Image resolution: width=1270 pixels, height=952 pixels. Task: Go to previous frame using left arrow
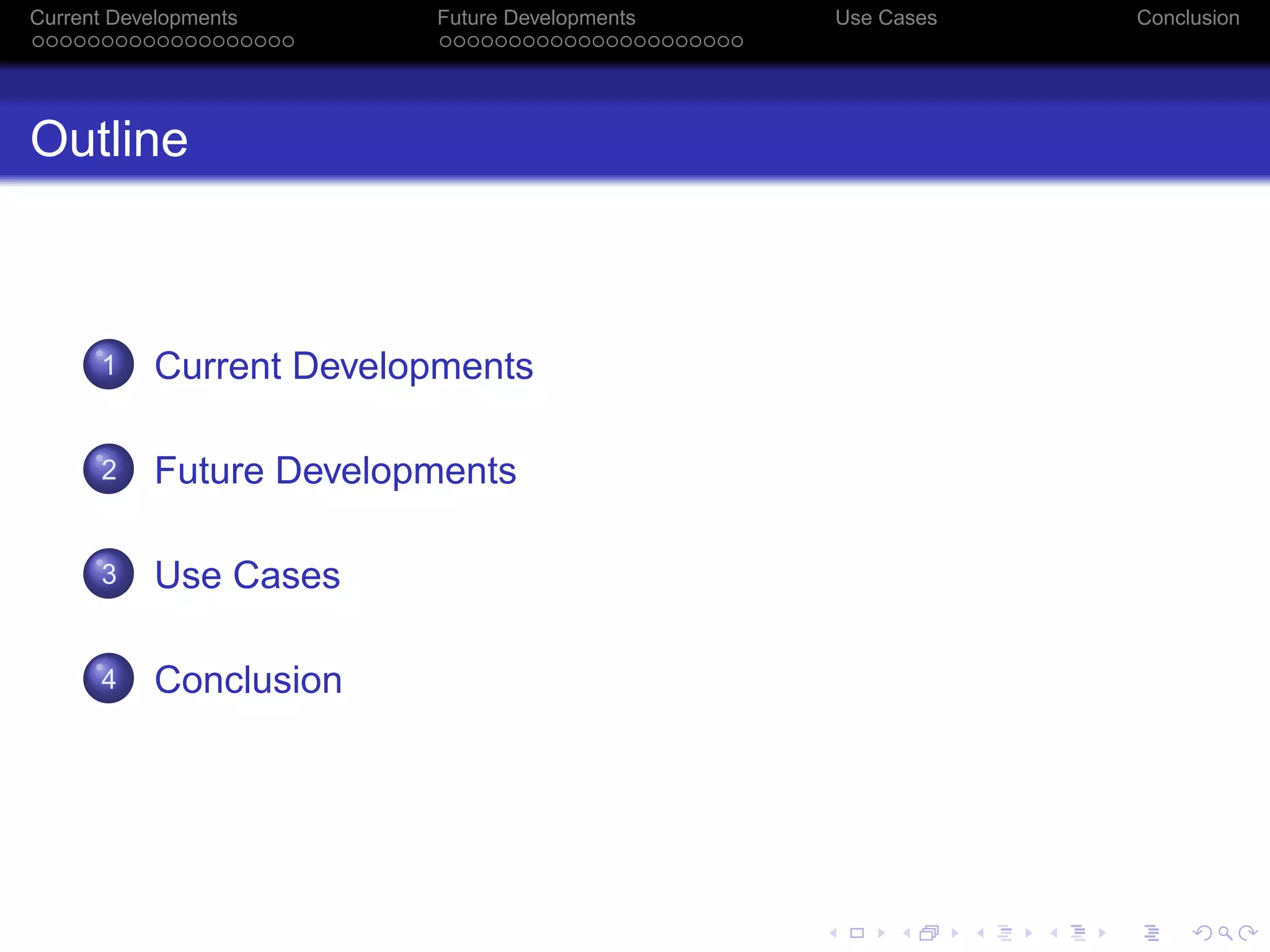click(x=907, y=933)
